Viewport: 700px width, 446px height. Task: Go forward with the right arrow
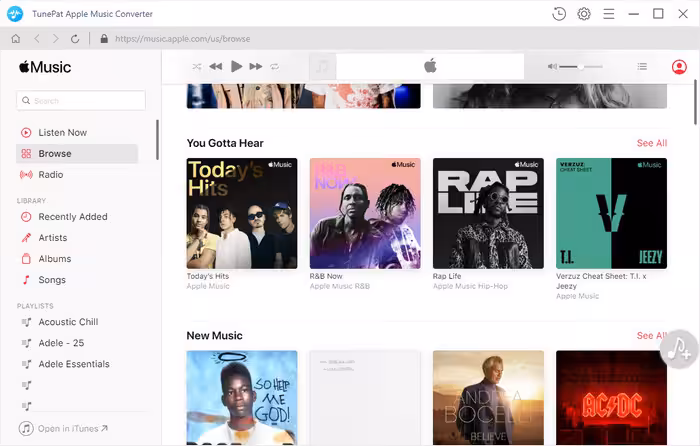click(x=55, y=39)
